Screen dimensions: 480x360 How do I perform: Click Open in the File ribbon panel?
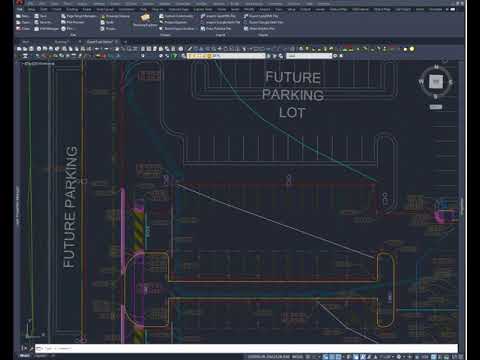(23, 22)
